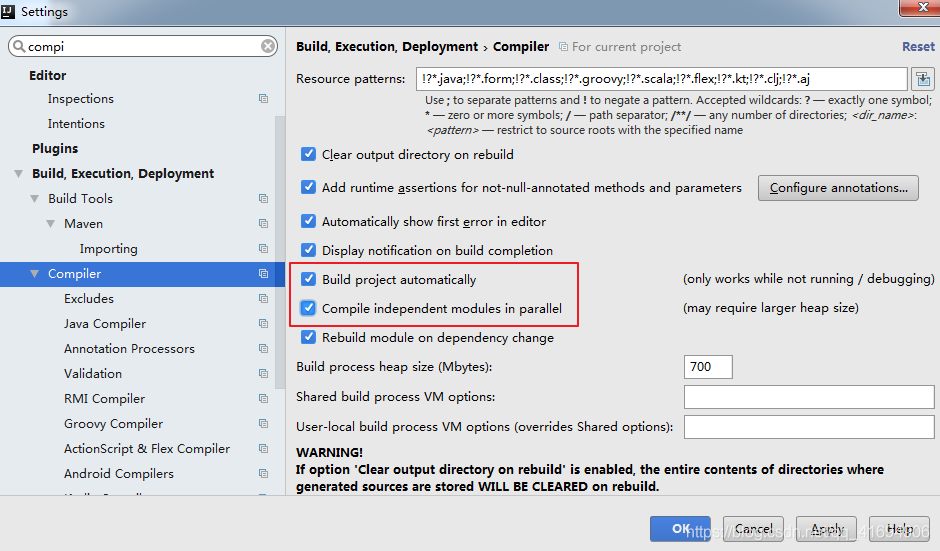The image size is (940, 551).
Task: Click the project-level icon next to Build Tools
Action: 263,198
